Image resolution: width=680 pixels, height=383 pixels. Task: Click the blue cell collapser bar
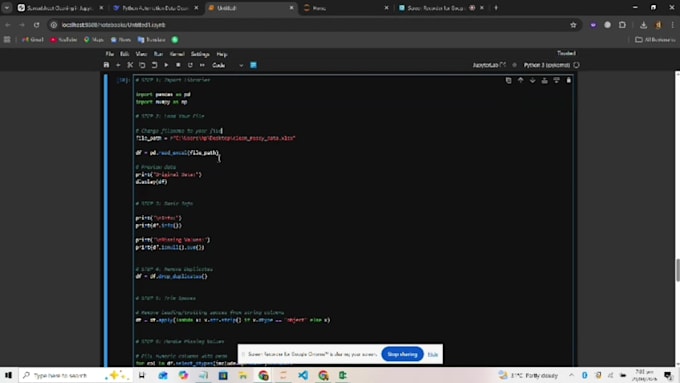(x=105, y=220)
